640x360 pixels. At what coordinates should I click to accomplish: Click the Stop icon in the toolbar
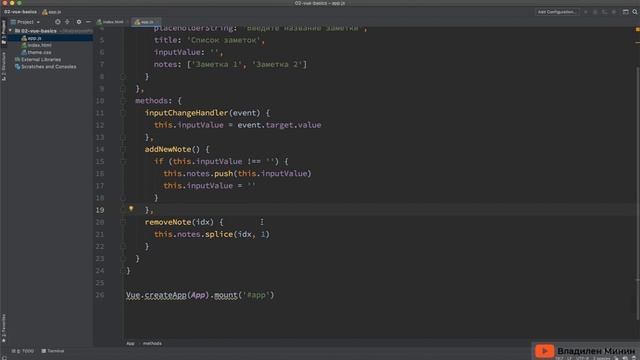point(614,12)
